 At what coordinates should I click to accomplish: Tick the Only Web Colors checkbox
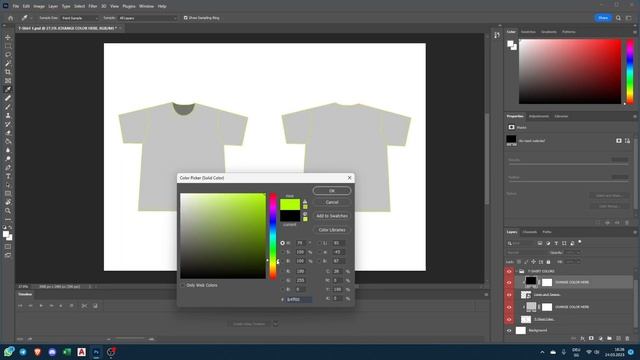[183, 285]
